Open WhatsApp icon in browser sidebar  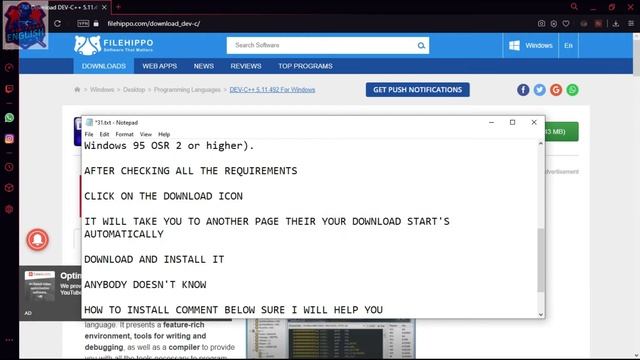(x=9, y=118)
